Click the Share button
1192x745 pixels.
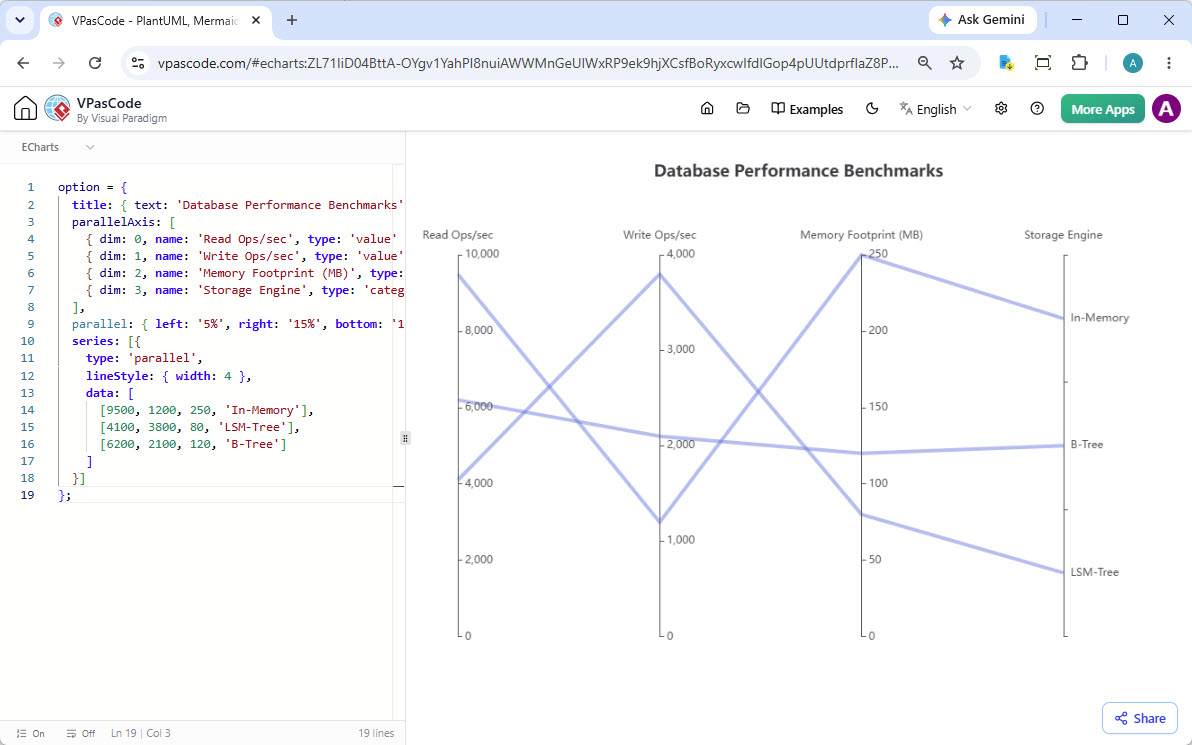coord(1140,718)
